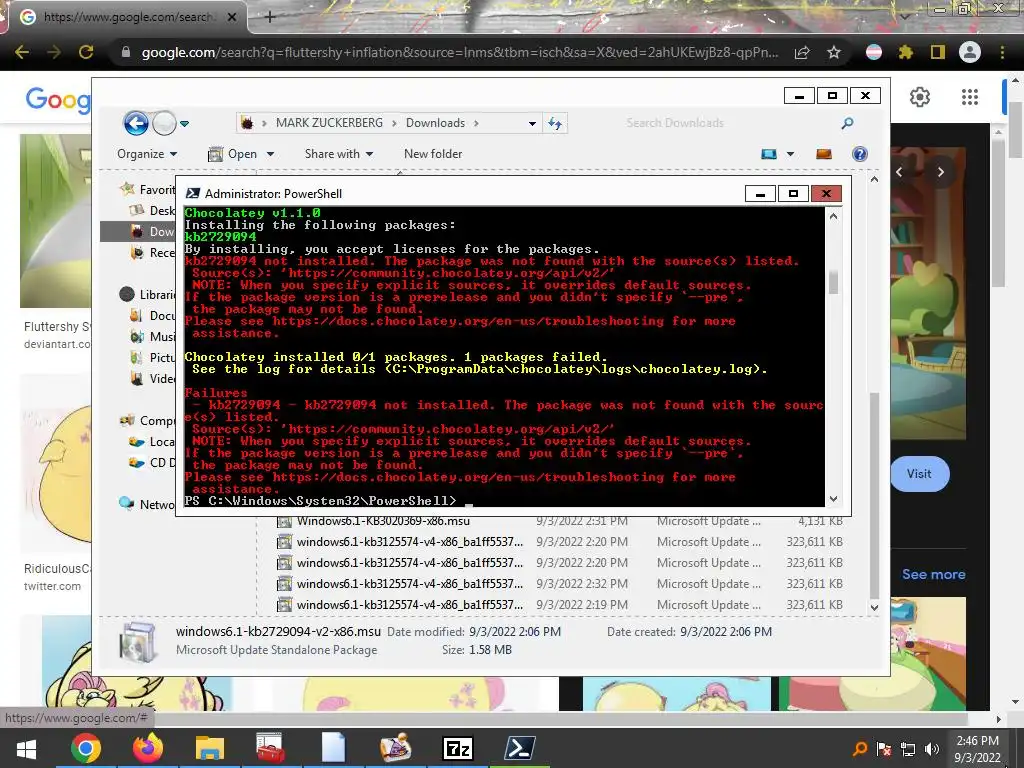Select Music library in navigation pane
1024x768 pixels.
coord(152,336)
